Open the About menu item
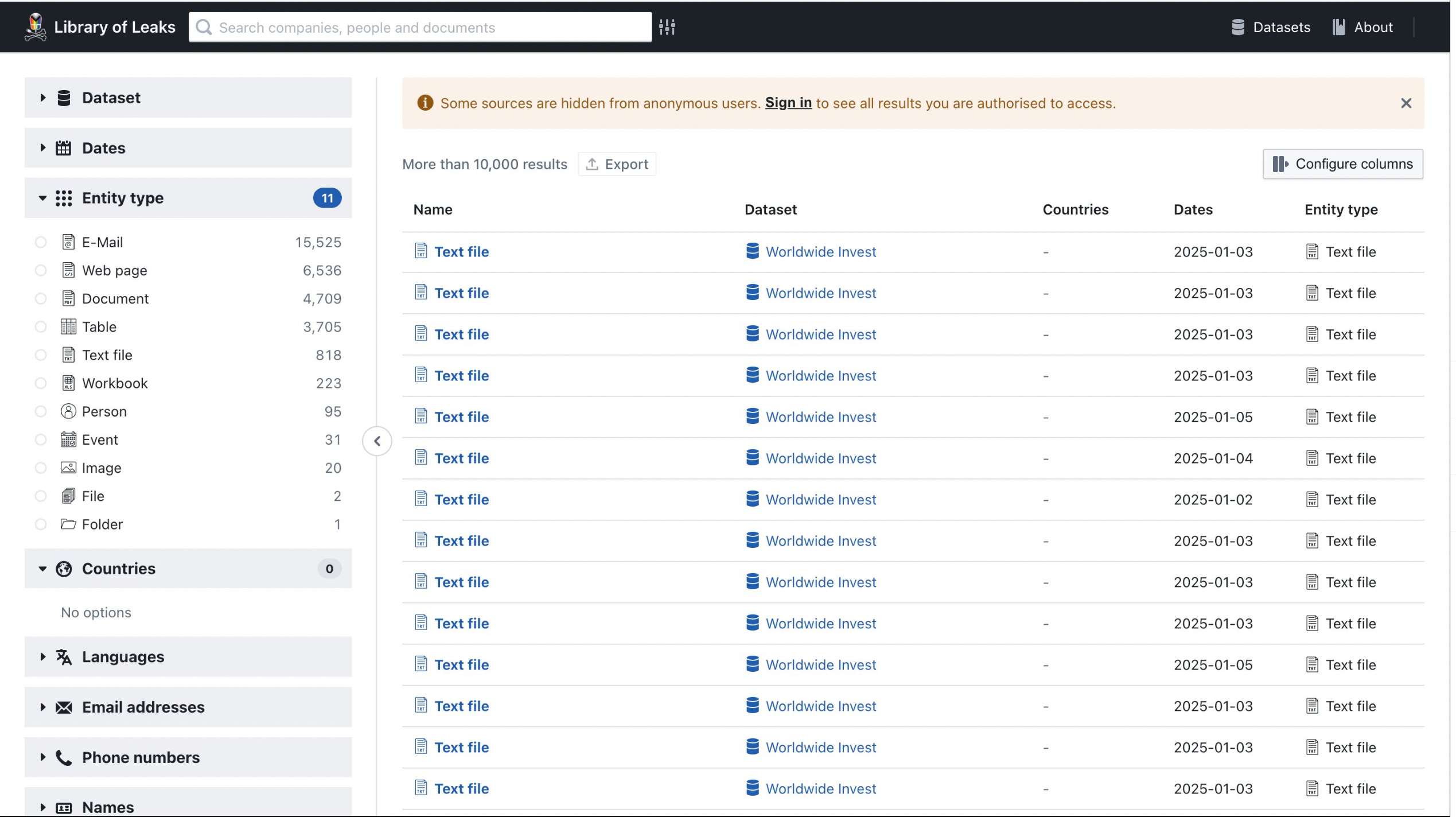This screenshot has height=817, width=1456. (1373, 27)
